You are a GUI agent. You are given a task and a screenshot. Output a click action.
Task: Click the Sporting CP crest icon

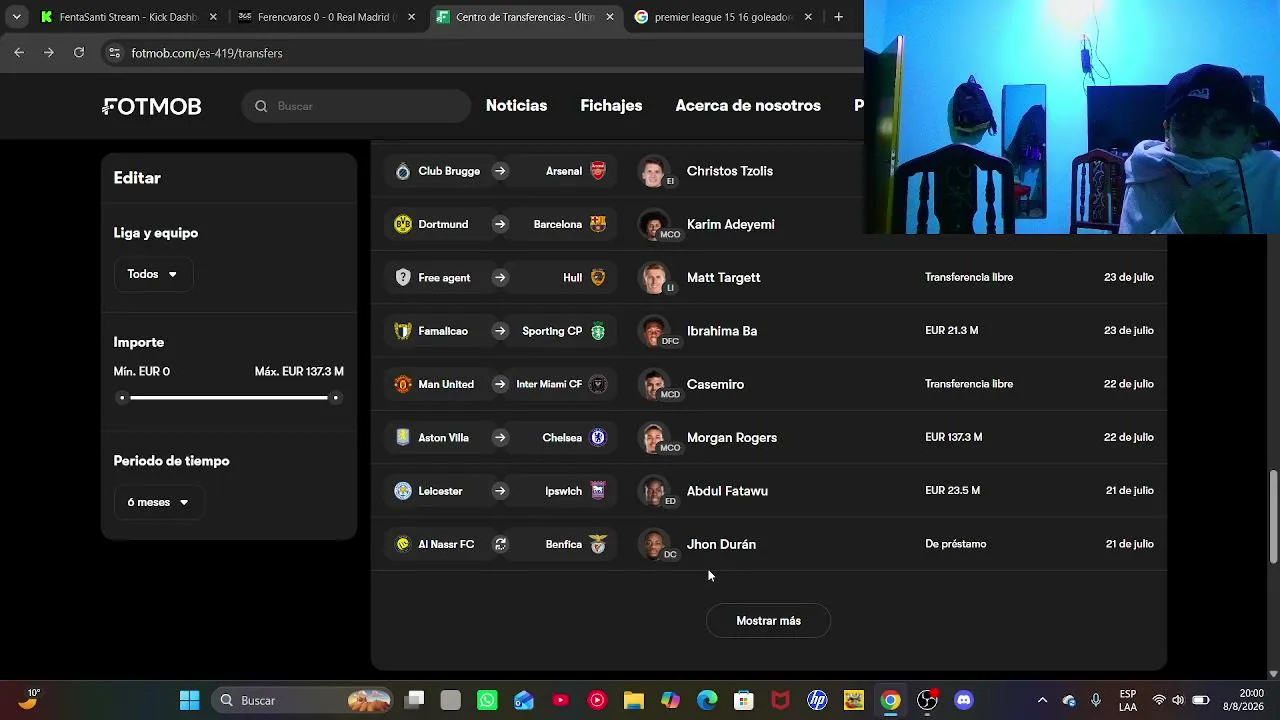(x=598, y=331)
